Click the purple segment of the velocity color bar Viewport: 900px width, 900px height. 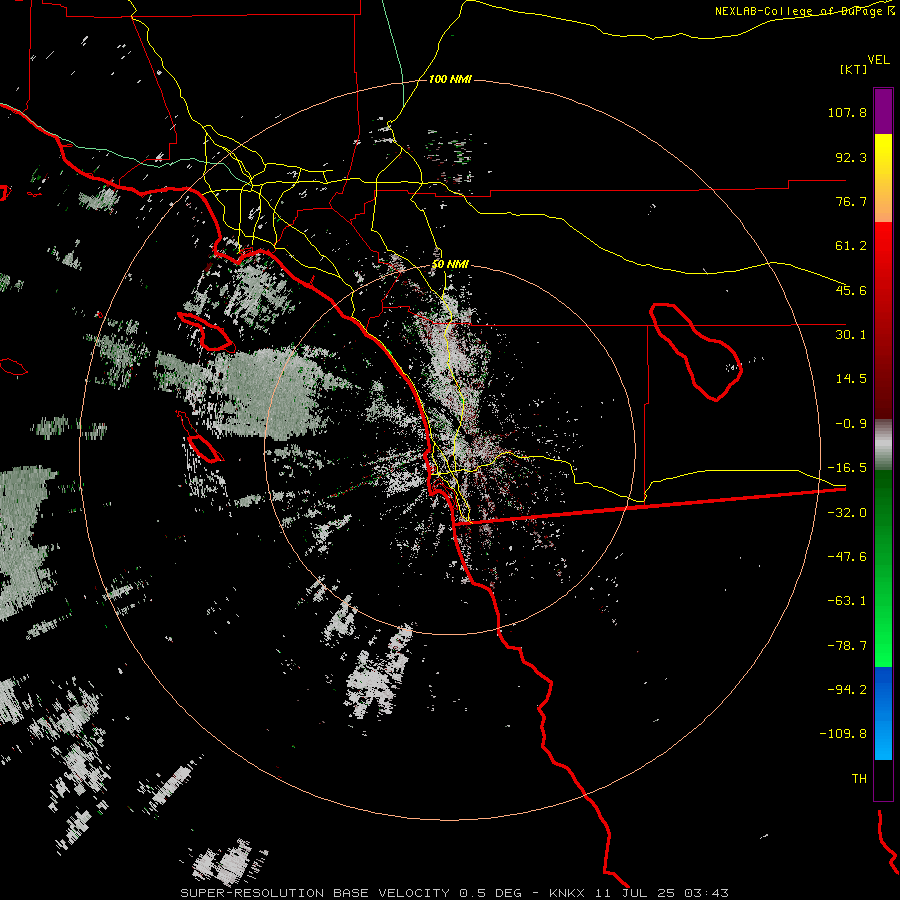click(883, 111)
